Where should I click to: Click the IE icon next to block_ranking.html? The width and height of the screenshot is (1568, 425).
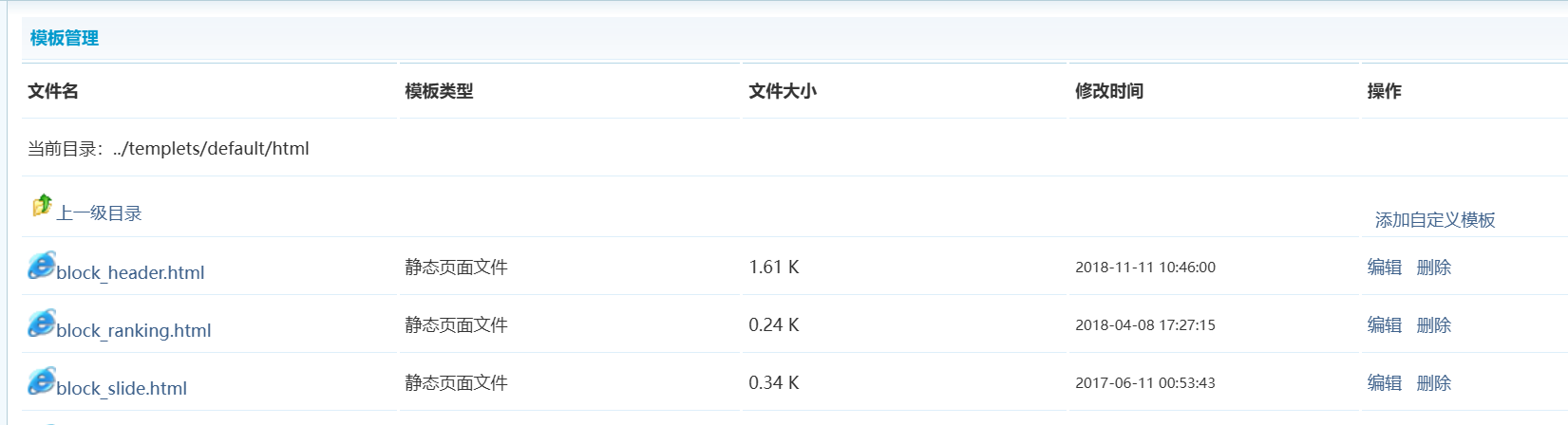click(42, 323)
